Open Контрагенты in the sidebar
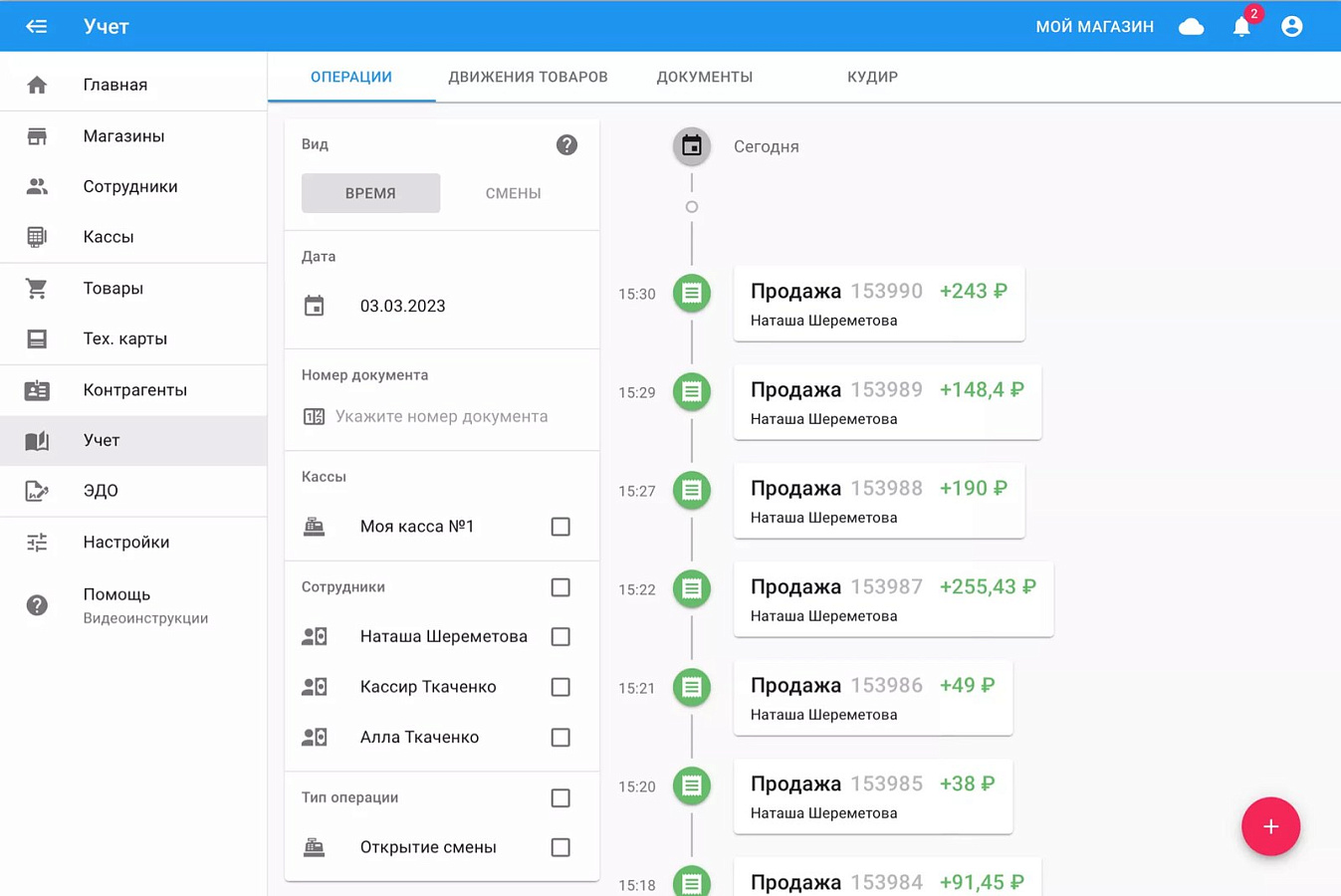The height and width of the screenshot is (896, 1341). point(133,390)
